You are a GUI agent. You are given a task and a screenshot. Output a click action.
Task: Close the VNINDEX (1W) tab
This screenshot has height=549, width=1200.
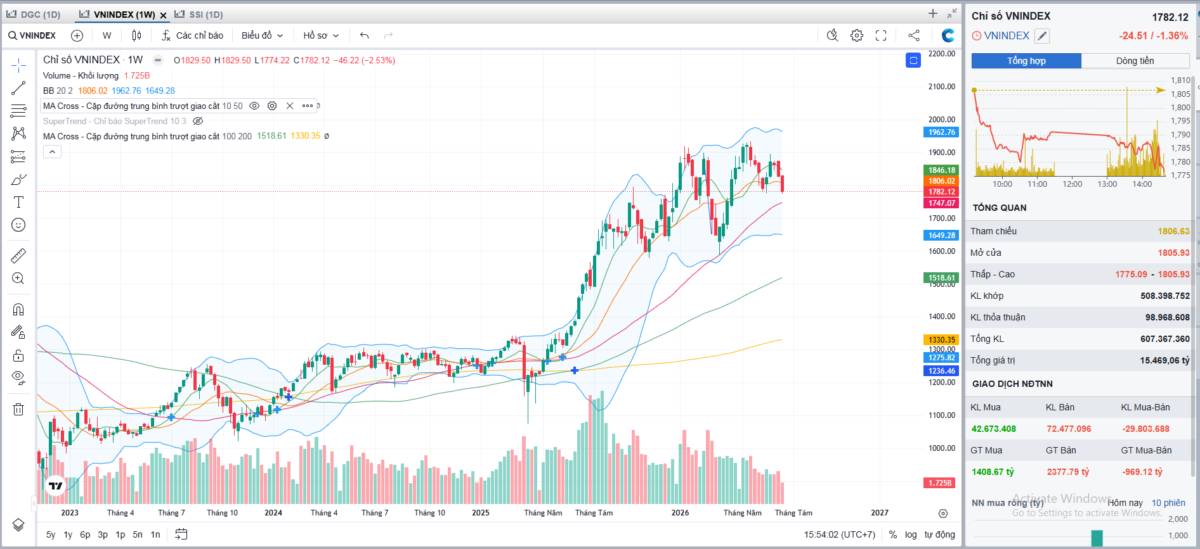coord(164,14)
